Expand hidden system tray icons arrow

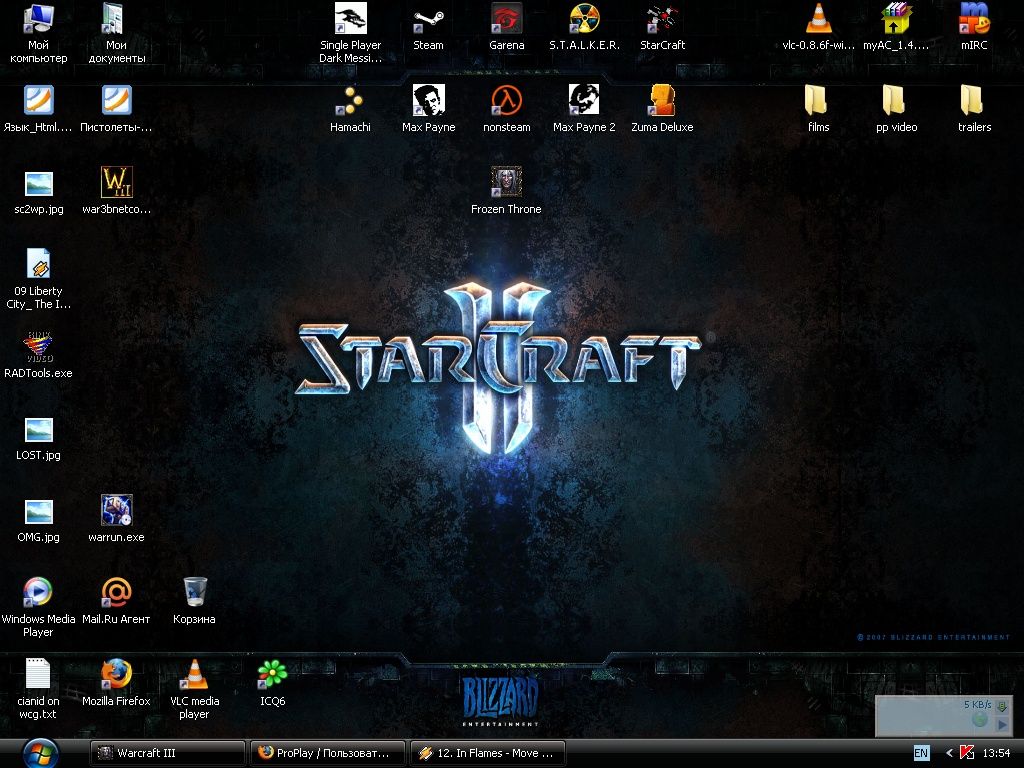coord(949,753)
